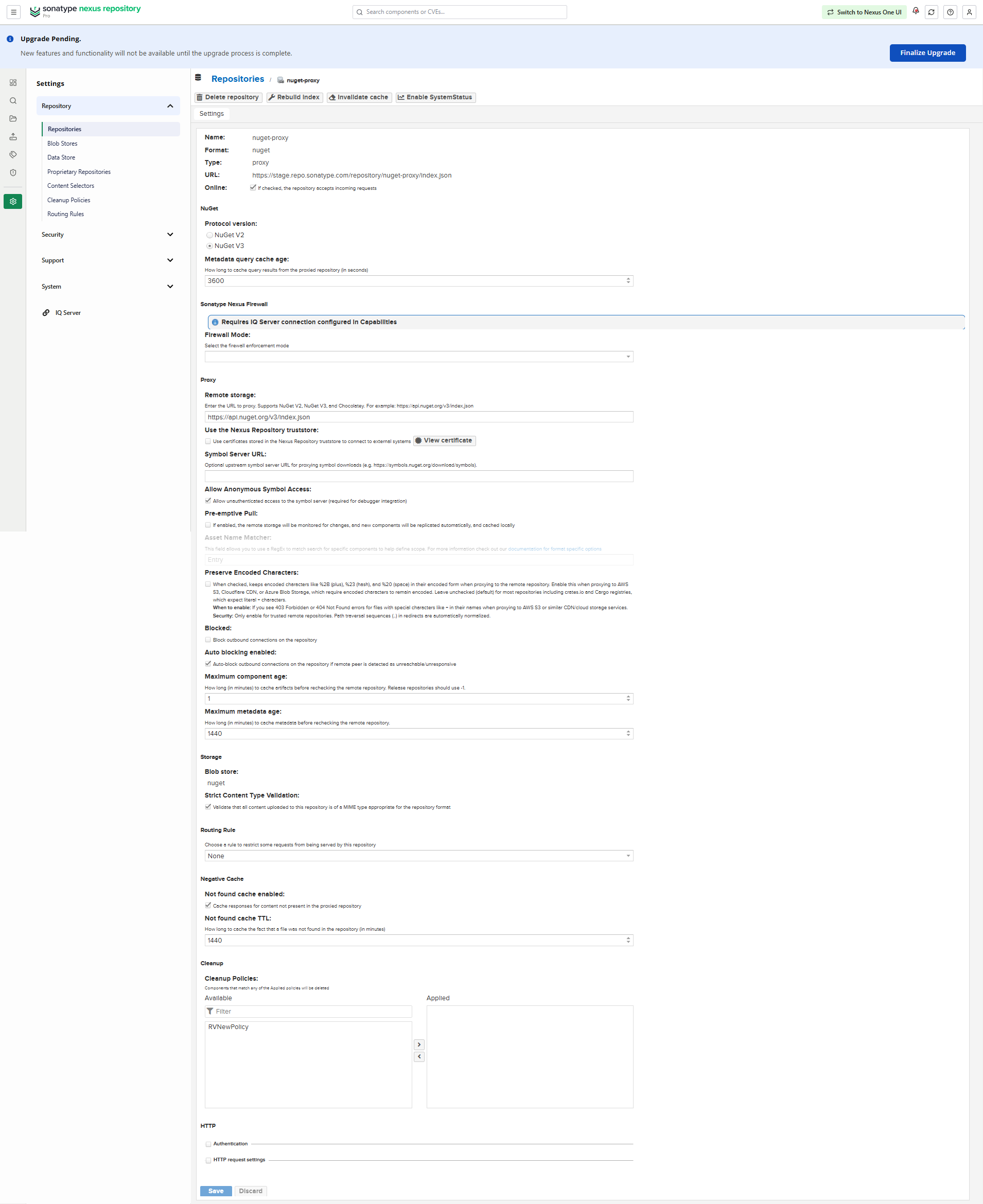Click Finalize Upgrade button
The image size is (983, 1204).
[927, 52]
